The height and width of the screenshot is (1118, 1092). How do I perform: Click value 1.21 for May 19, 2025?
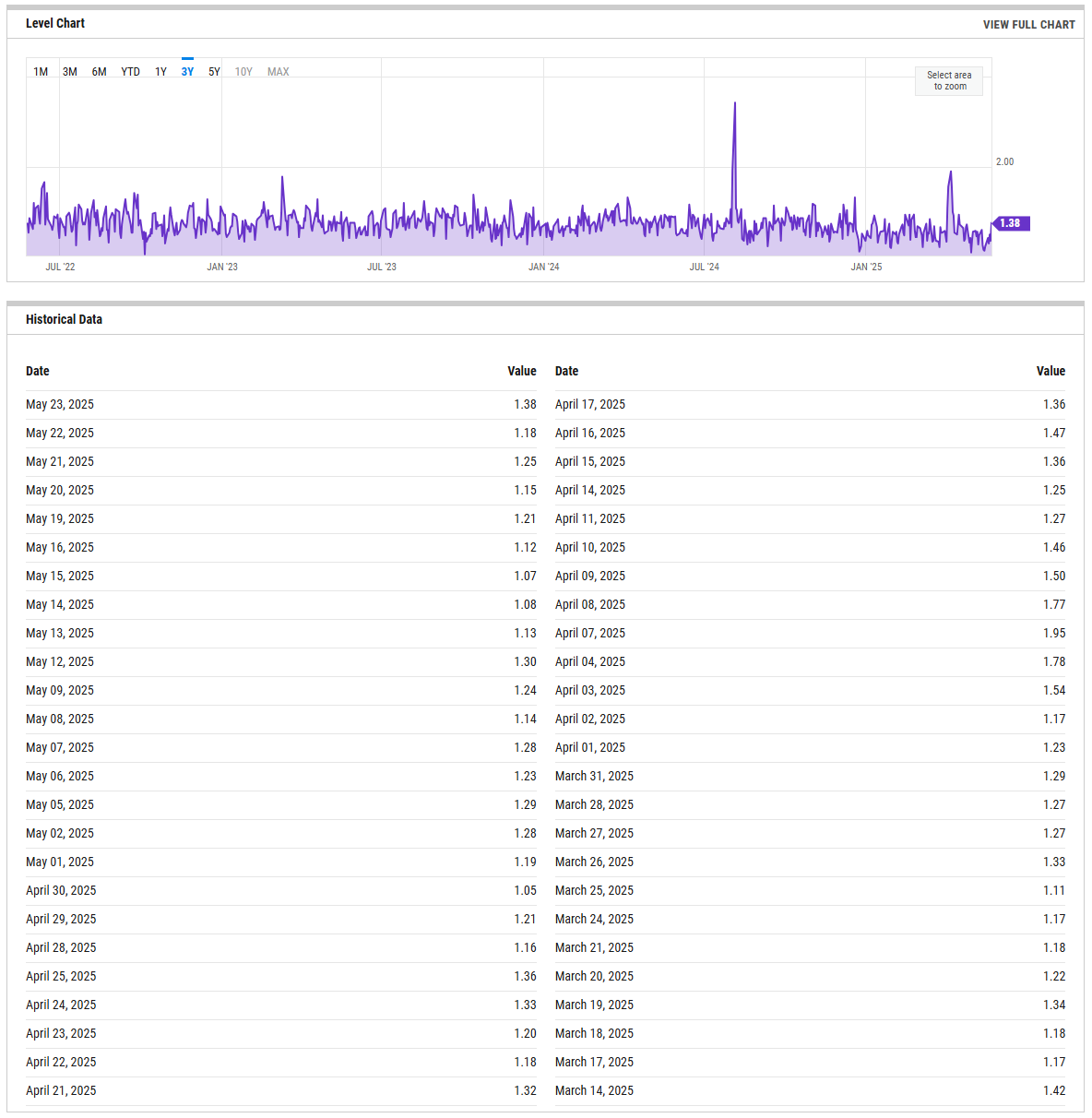(526, 518)
